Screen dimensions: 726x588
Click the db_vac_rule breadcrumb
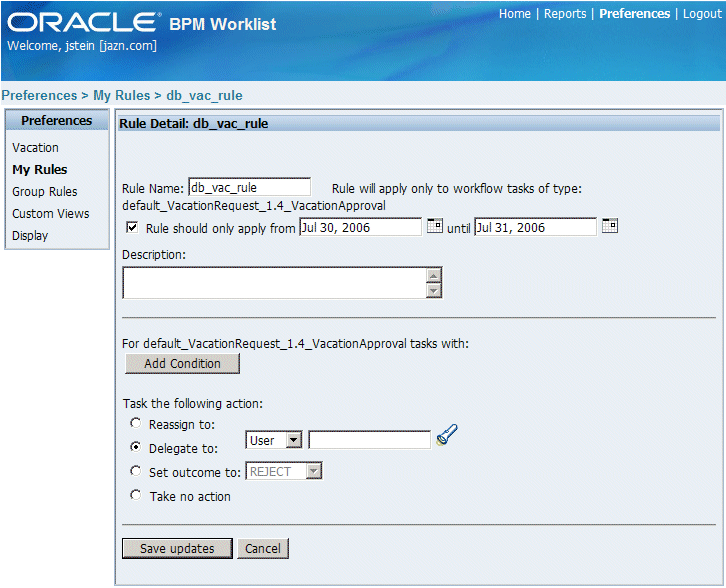[x=204, y=95]
